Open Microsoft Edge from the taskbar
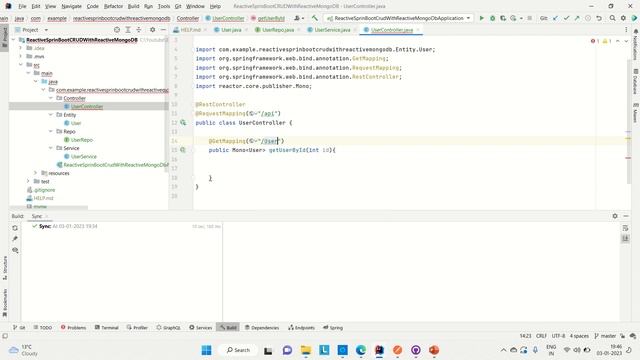 click(x=361, y=350)
